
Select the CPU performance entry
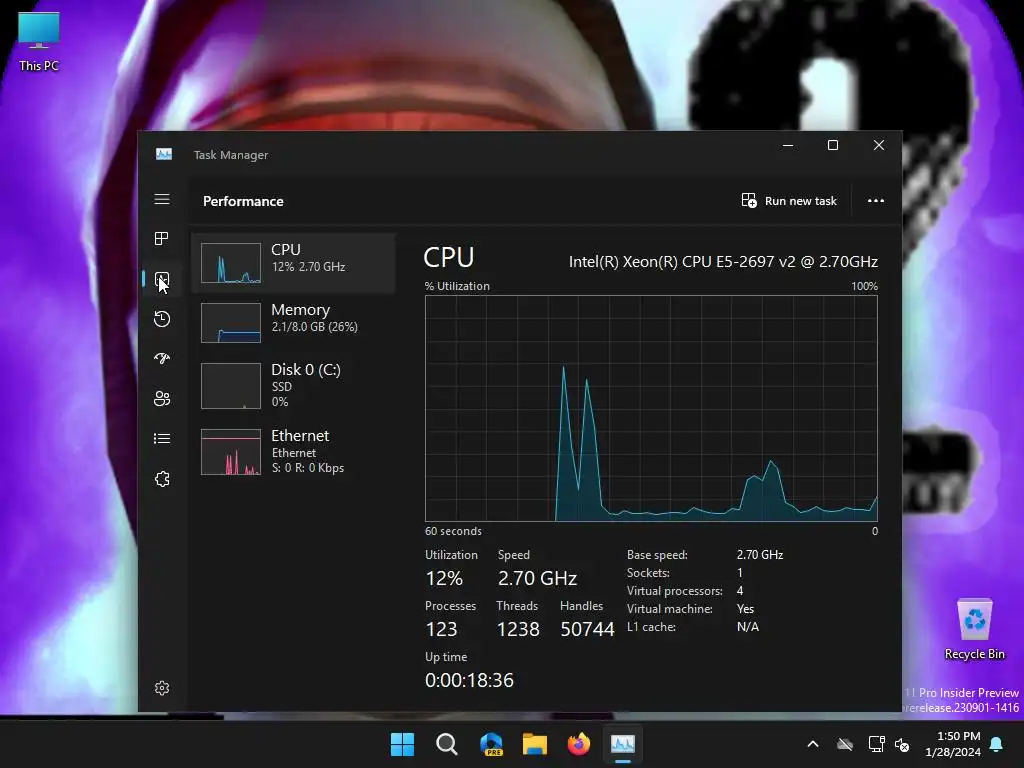click(x=293, y=263)
